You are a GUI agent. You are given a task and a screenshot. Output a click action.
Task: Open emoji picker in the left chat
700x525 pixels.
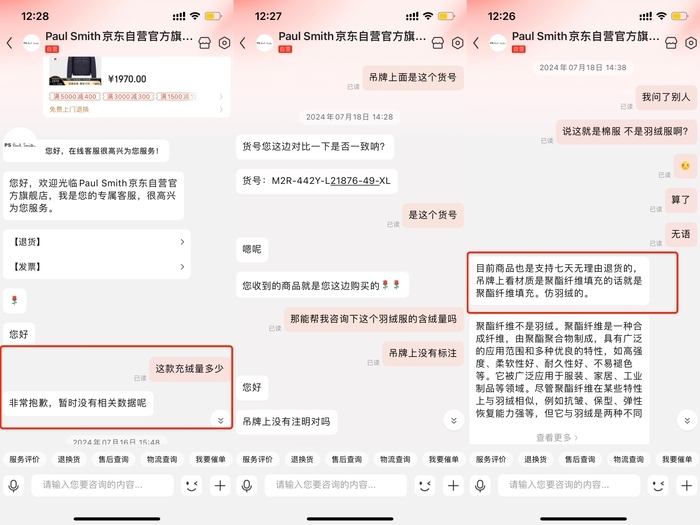point(192,485)
